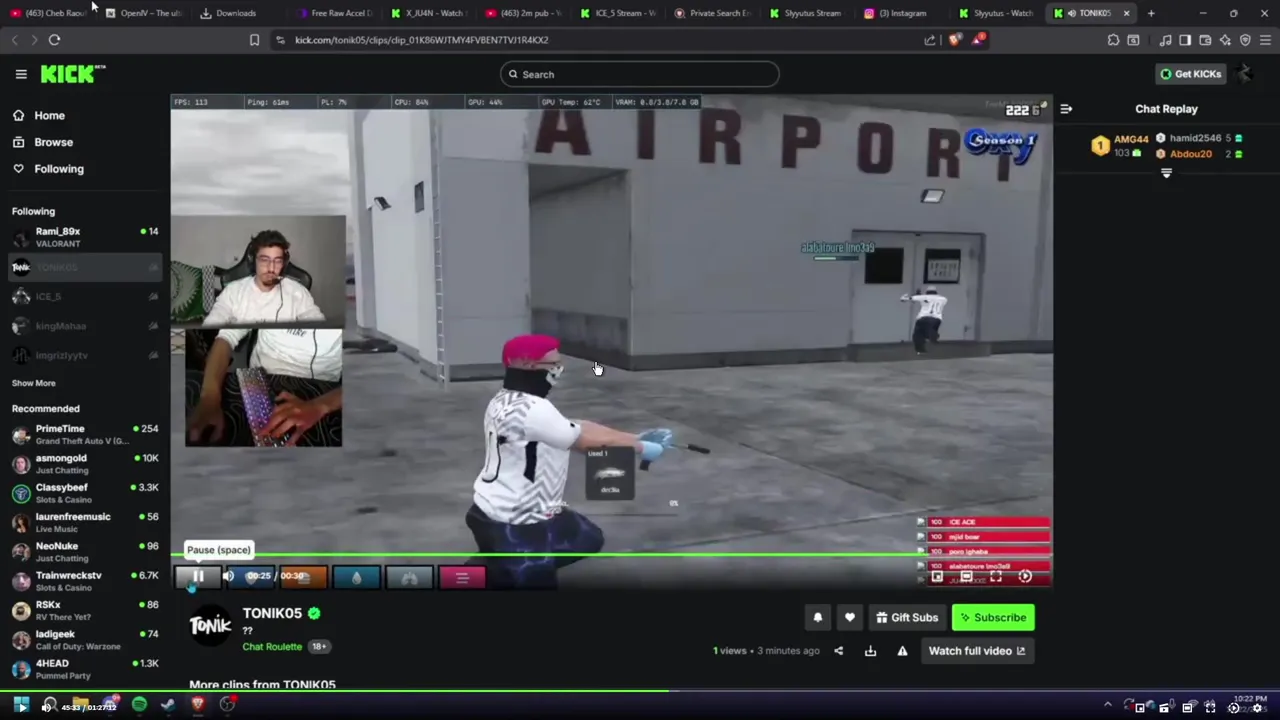Open ladigeek recommended channel
Viewport: 1280px width, 720px height.
pos(84,640)
